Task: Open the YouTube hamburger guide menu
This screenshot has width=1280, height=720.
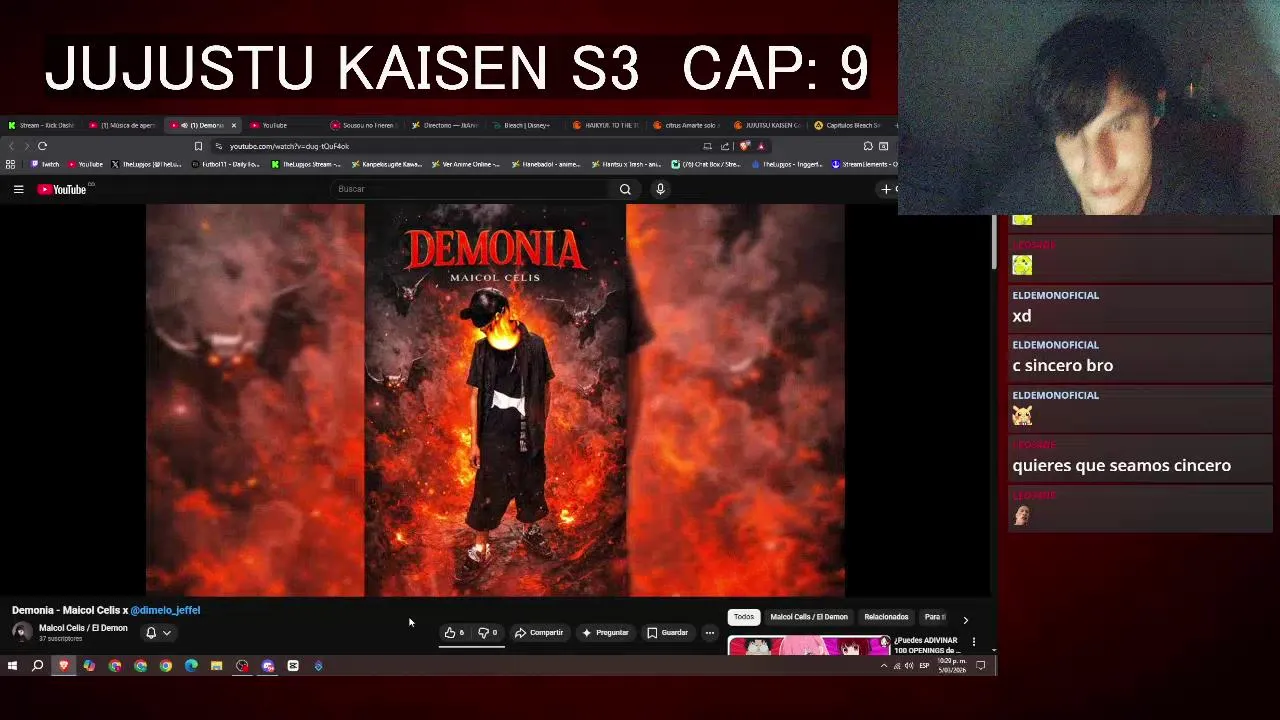Action: (18, 189)
